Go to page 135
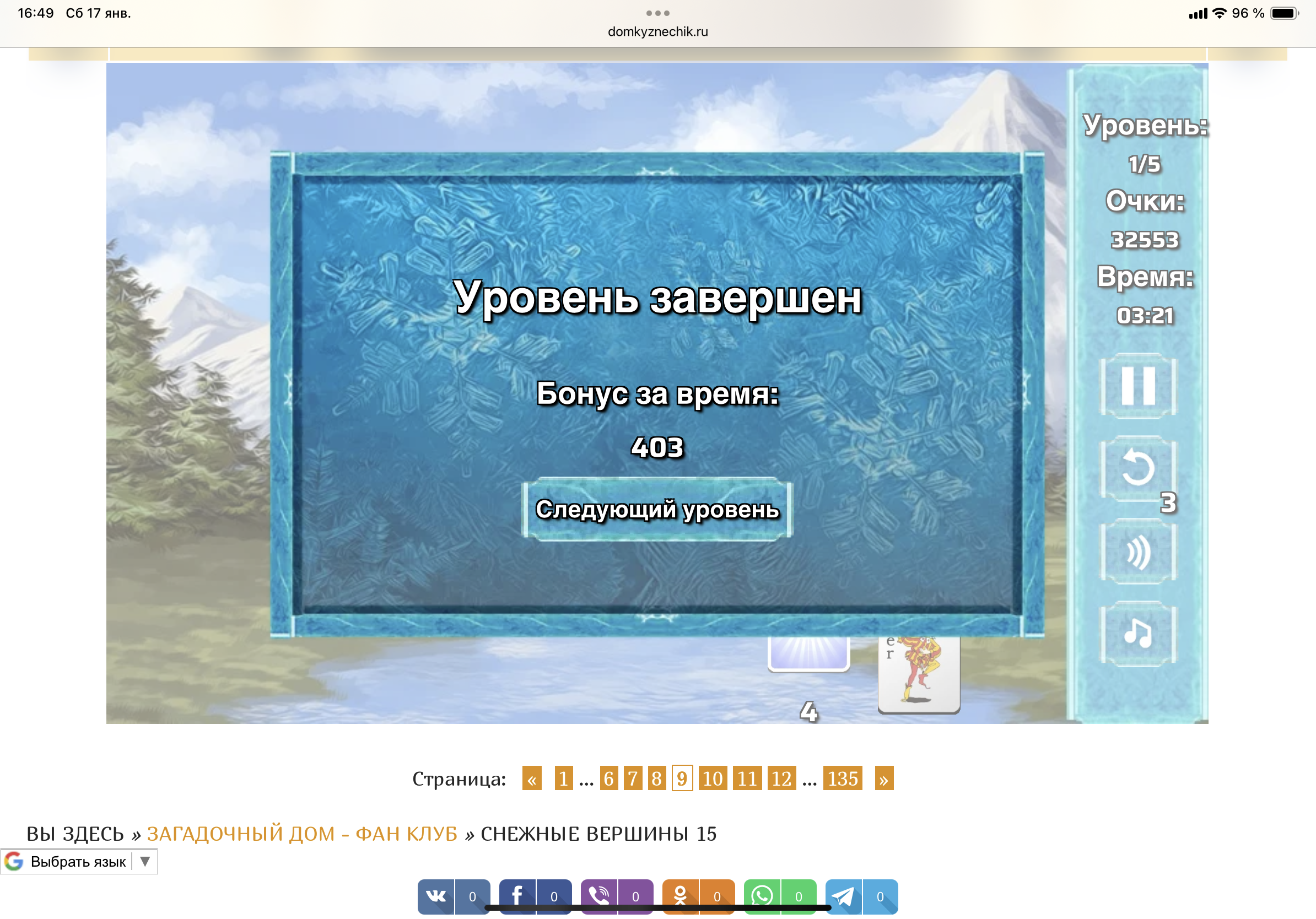The image size is (1316, 919). tap(842, 779)
